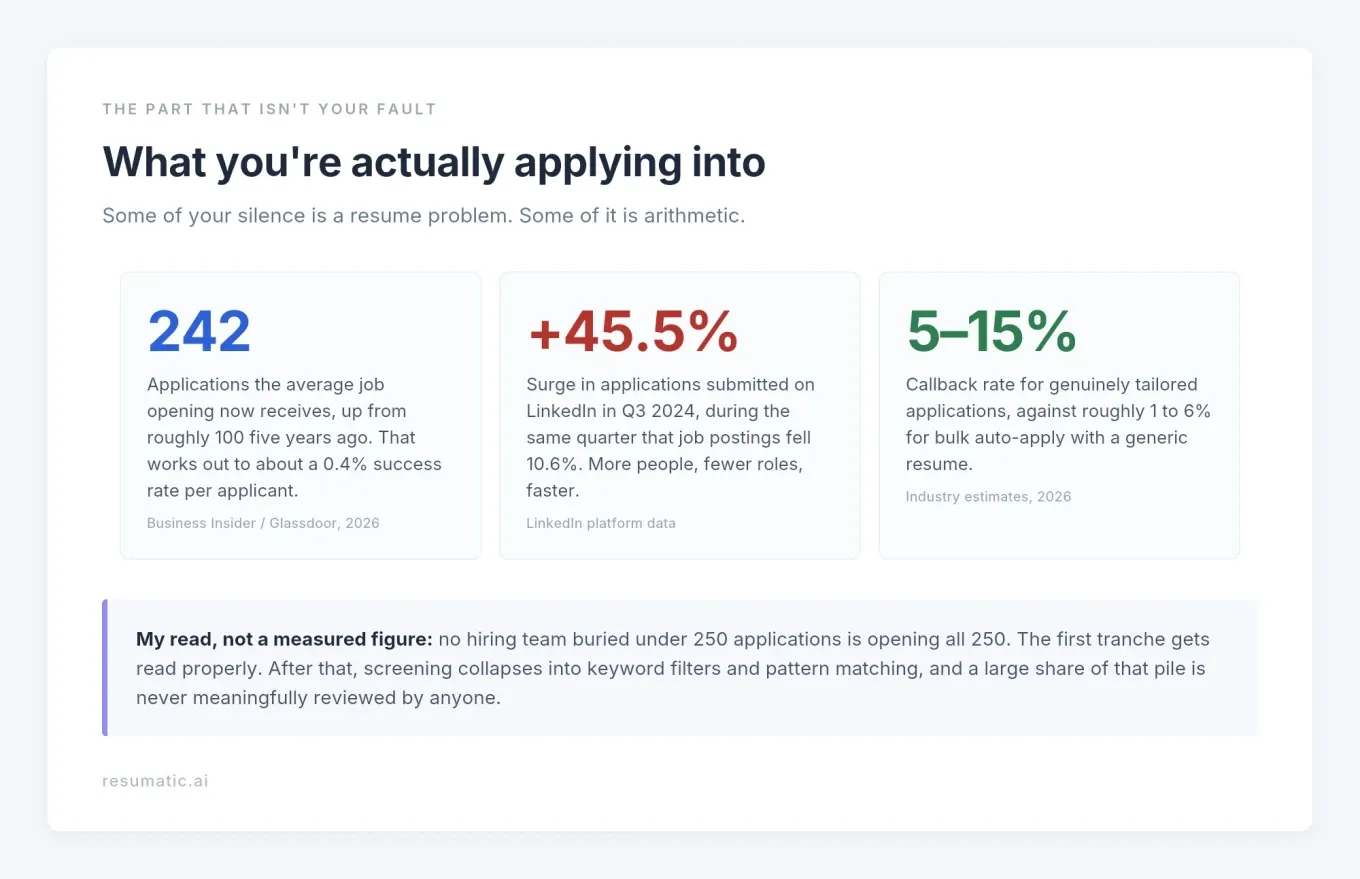Viewport: 1360px width, 879px height.
Task: Click the green 5–15% statistic
Action: (991, 332)
